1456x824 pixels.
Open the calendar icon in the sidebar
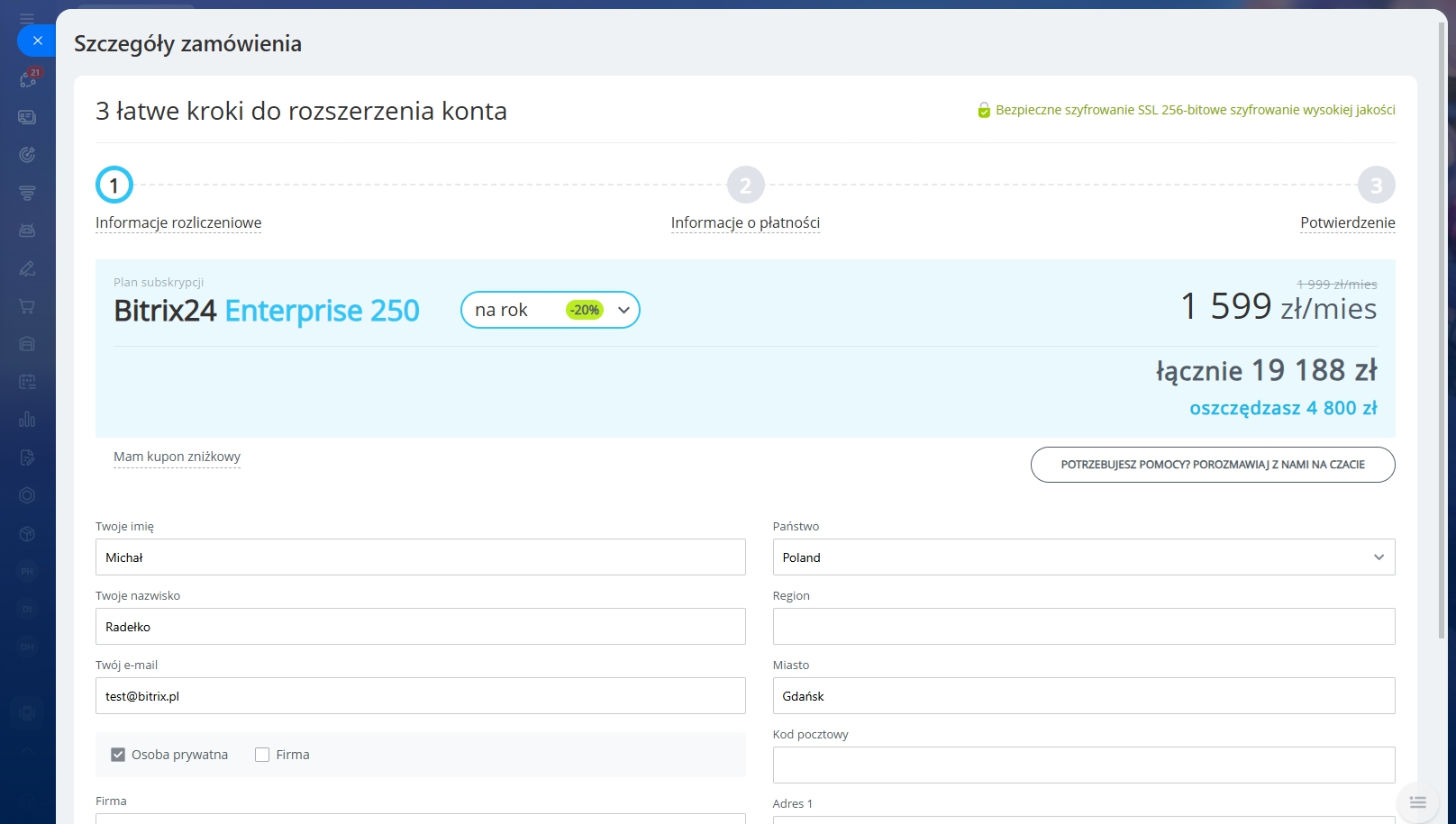(x=27, y=382)
